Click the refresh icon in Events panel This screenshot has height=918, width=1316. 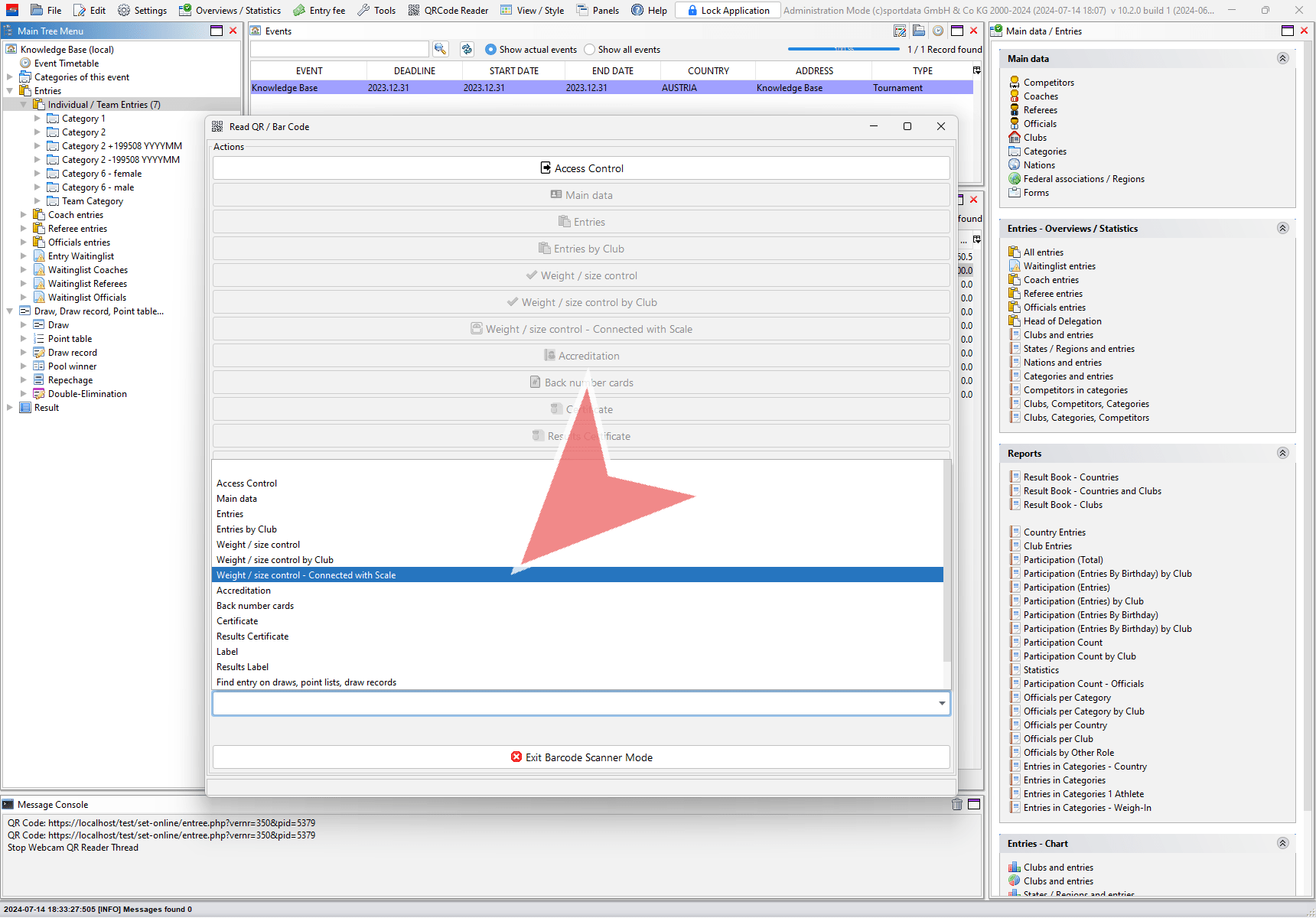pos(467,49)
